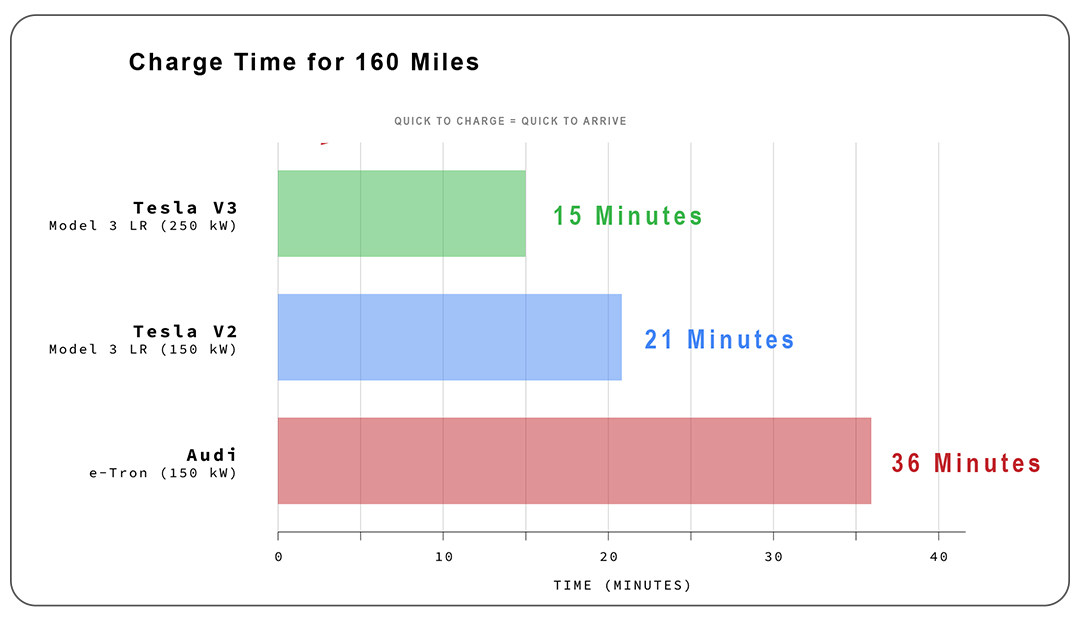The width and height of the screenshot is (1080, 623).
Task: Select the e-Tron (150 kW) sublabel
Action: click(x=163, y=473)
